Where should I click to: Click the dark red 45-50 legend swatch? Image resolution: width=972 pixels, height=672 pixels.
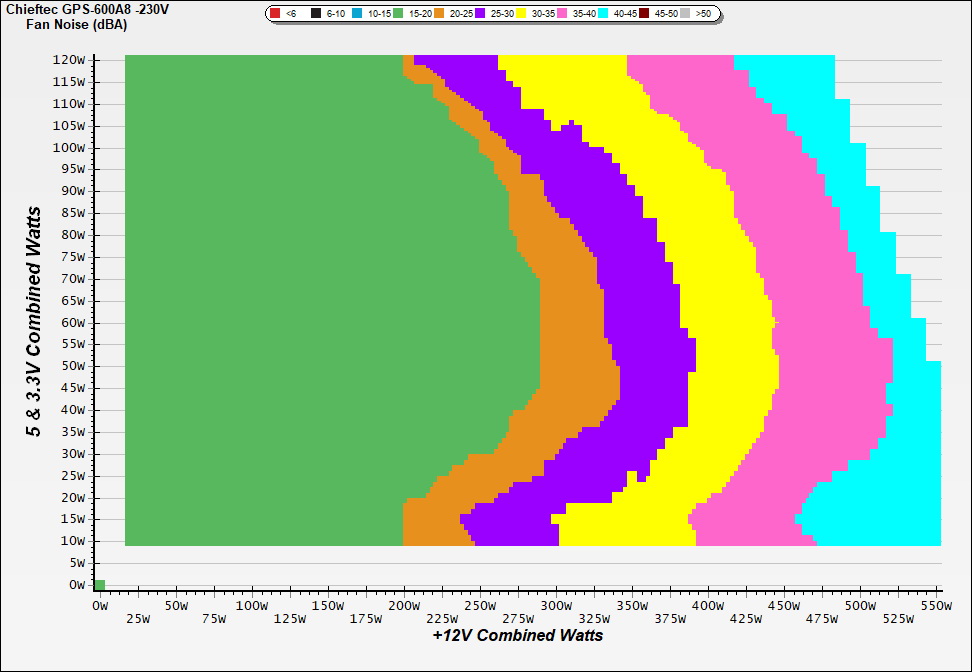pyautogui.click(x=645, y=14)
